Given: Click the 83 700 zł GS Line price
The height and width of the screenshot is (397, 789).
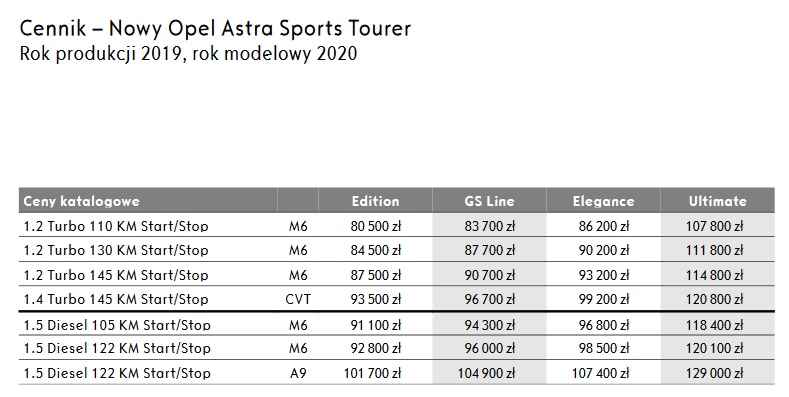Looking at the screenshot, I should (490, 226).
